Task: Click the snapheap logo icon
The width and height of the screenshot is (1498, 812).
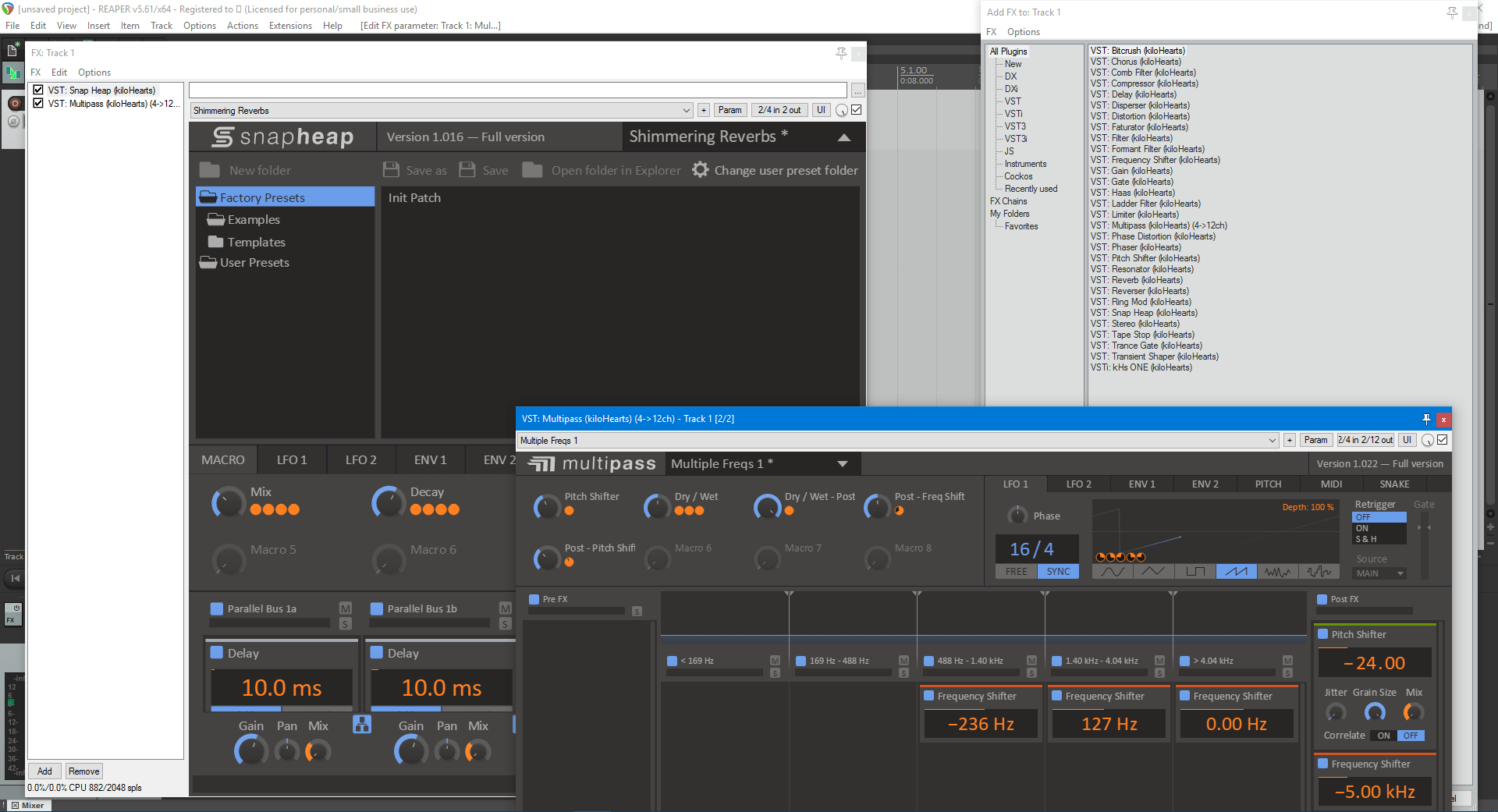Action: (x=222, y=137)
